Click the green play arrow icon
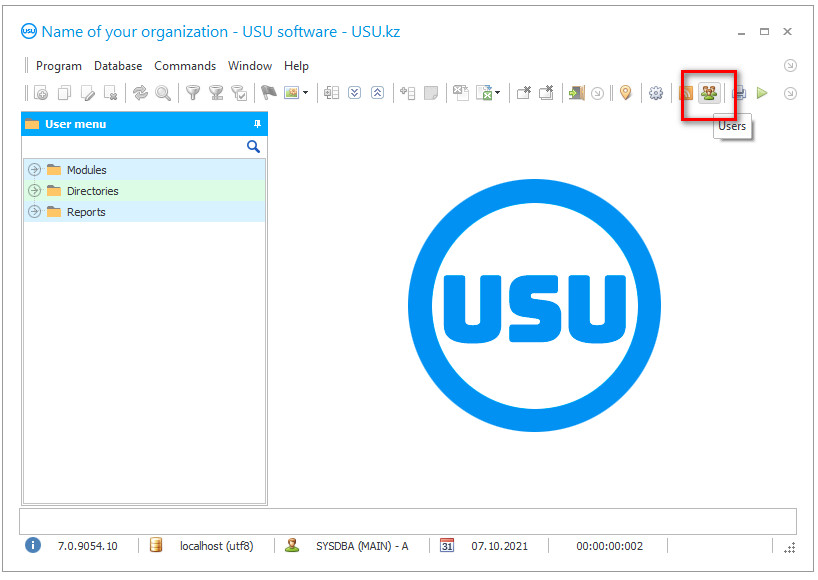This screenshot has width=818, height=580. [762, 93]
